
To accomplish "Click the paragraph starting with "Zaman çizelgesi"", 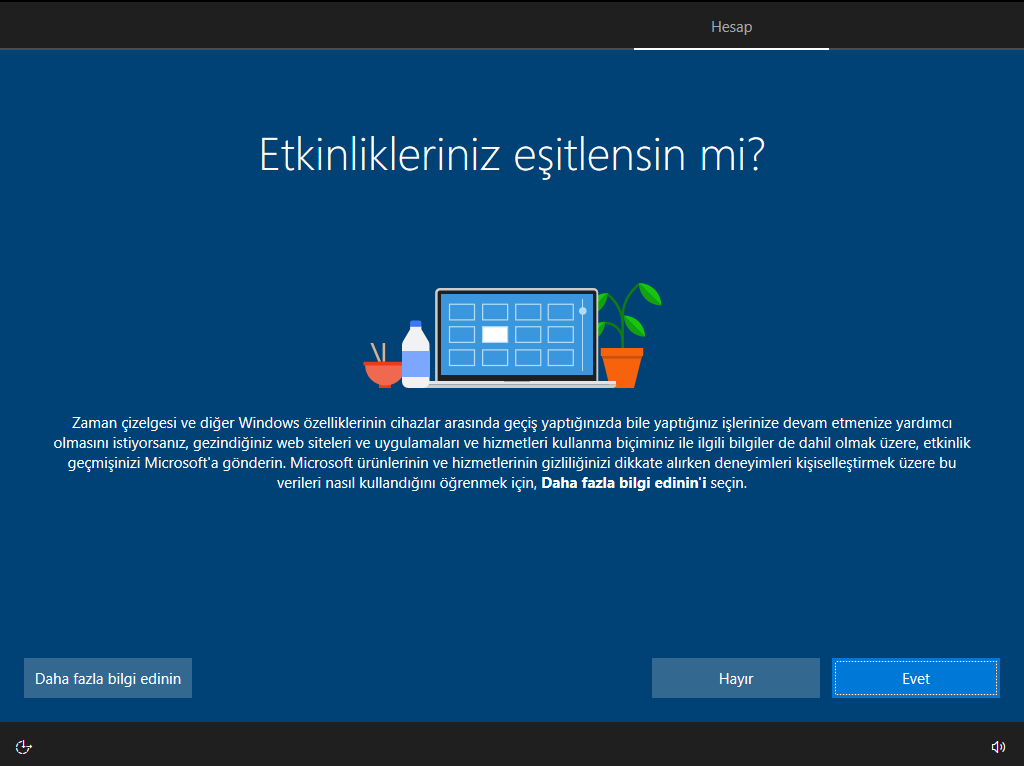I will tap(512, 452).
